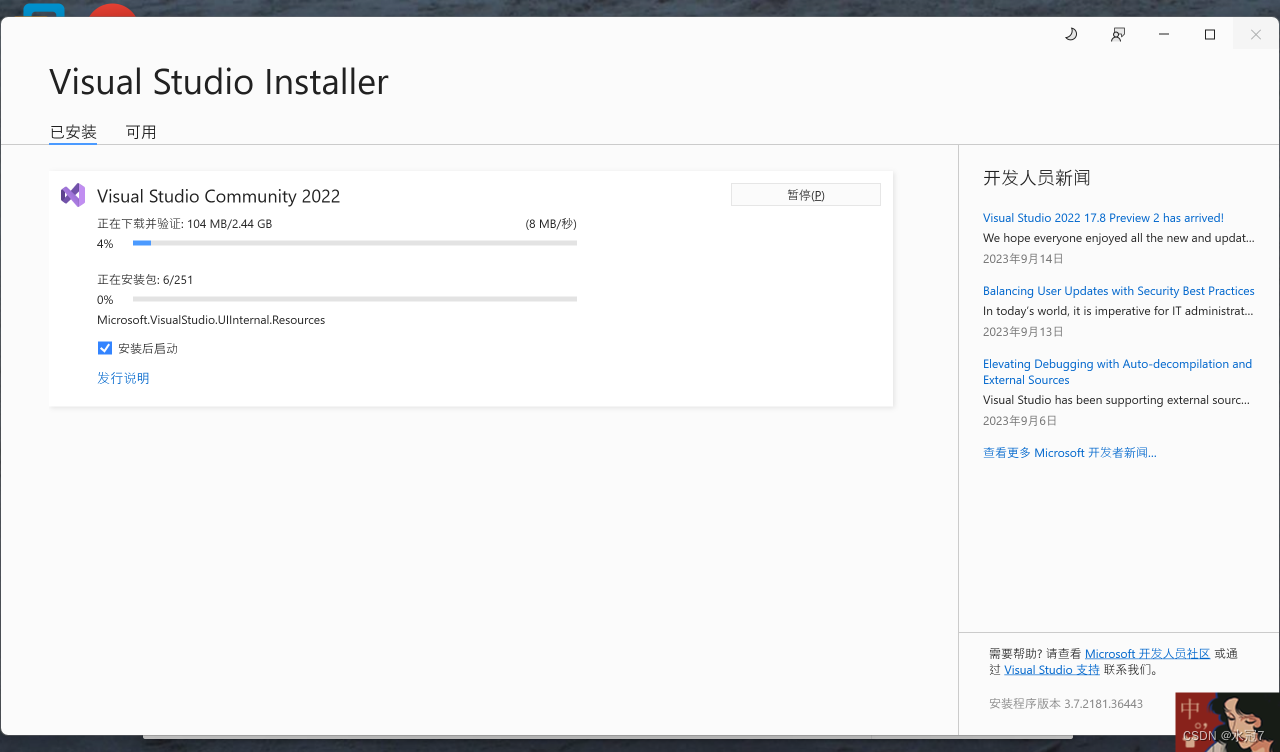Screen dimensions: 1280x752
Task: Switch to the 已安装 tab
Action: pos(72,131)
